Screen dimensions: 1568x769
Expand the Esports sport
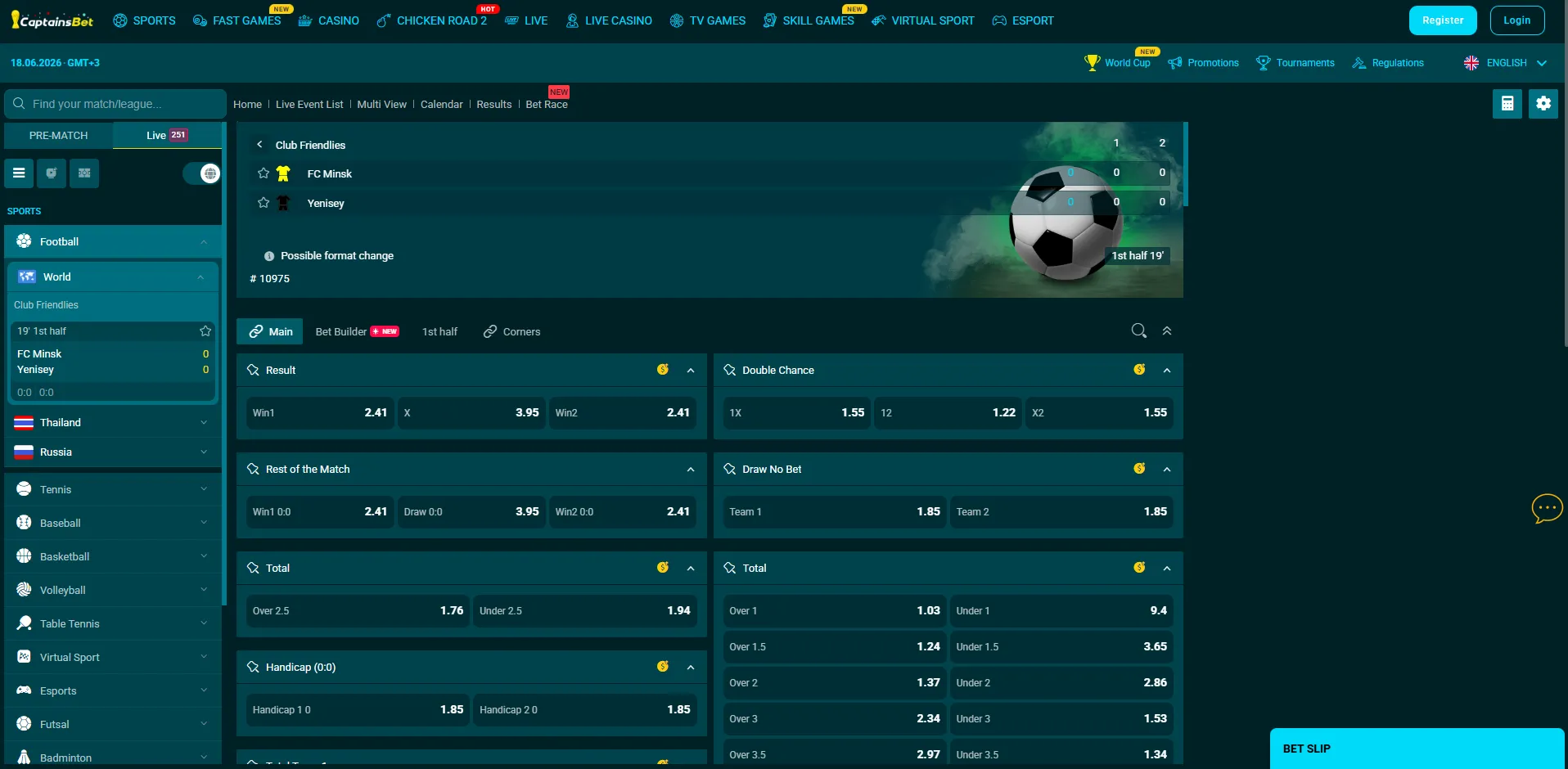(113, 690)
